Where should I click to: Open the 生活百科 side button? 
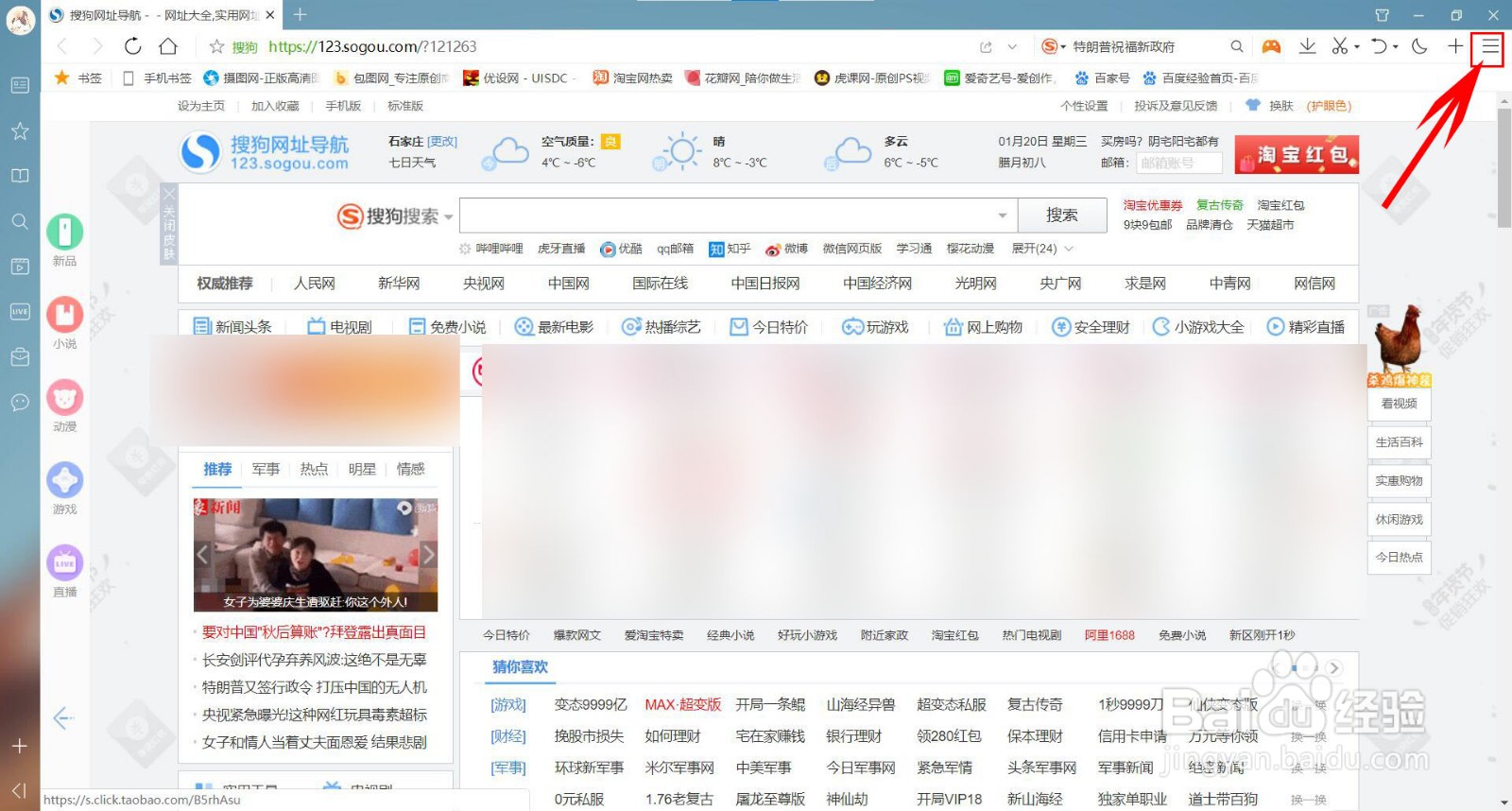[1399, 442]
